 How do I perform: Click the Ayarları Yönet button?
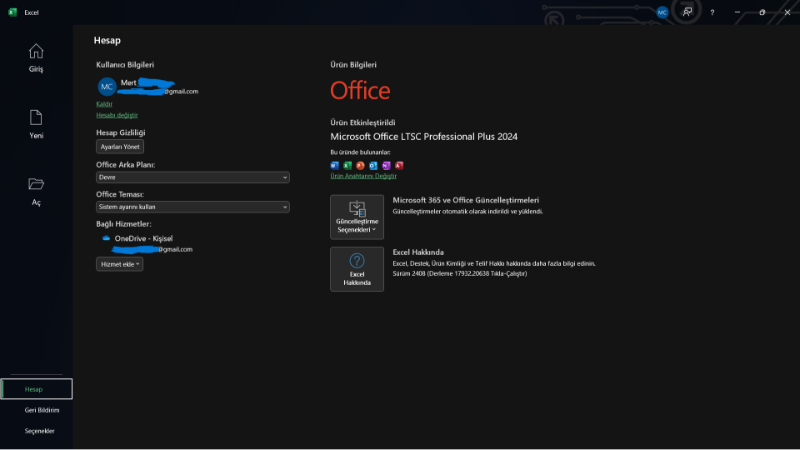click(120, 146)
